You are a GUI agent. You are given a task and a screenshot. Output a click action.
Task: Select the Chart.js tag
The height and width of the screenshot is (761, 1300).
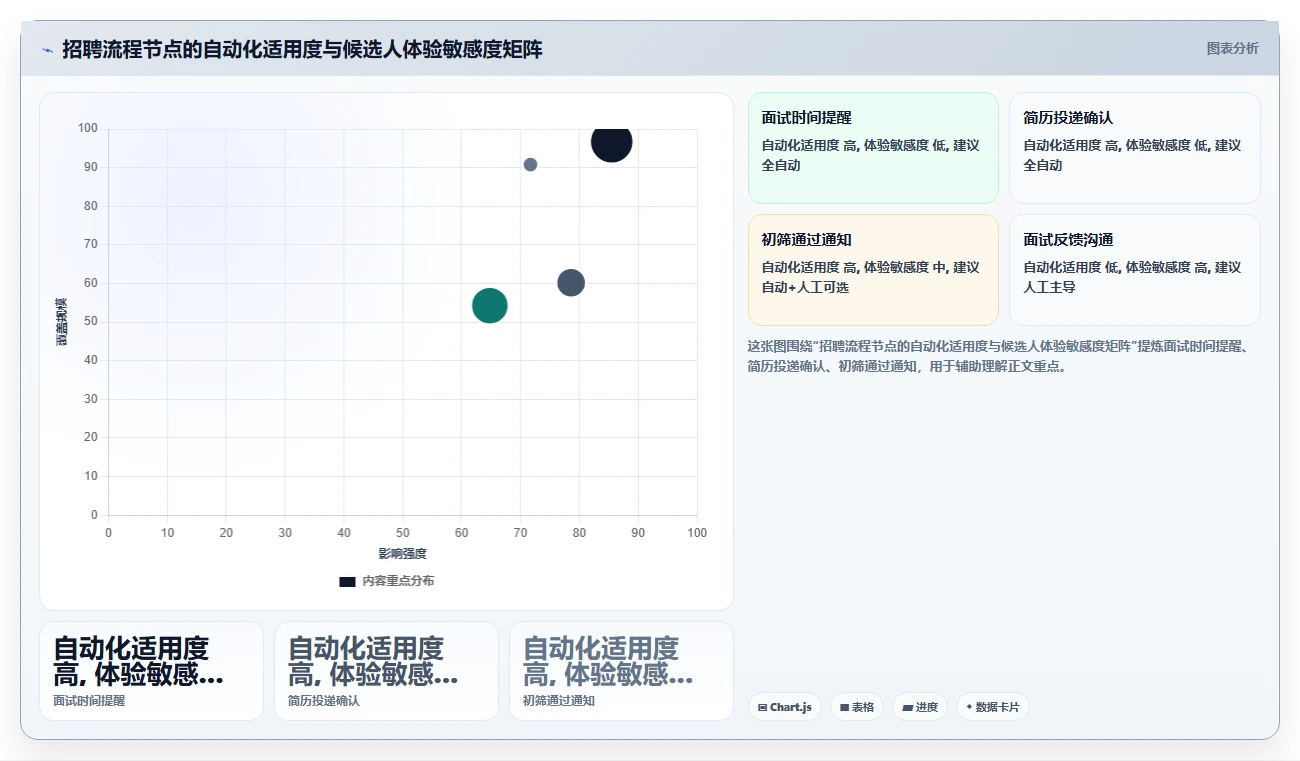(x=785, y=707)
